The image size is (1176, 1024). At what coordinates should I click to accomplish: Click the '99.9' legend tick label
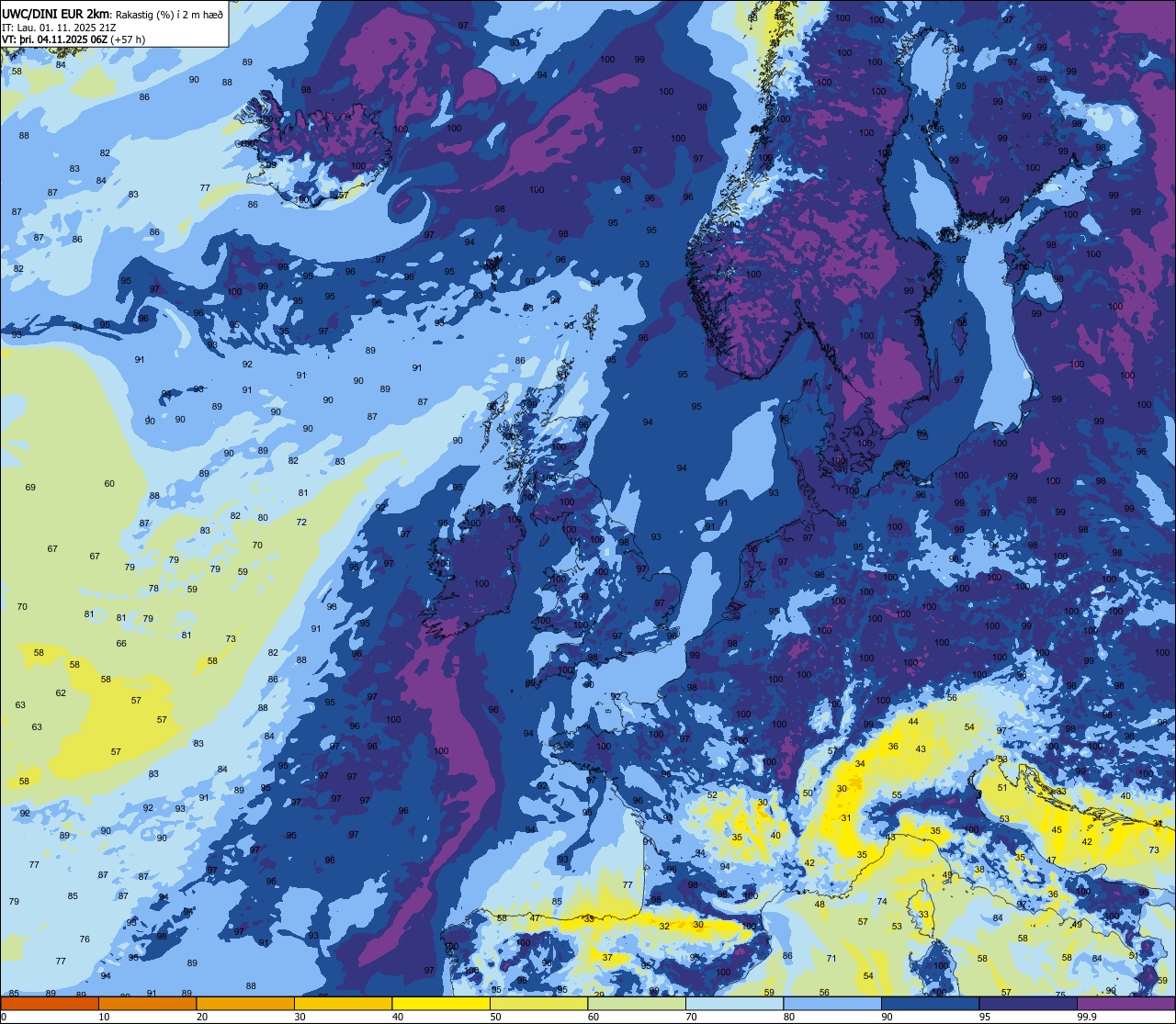1087,1017
